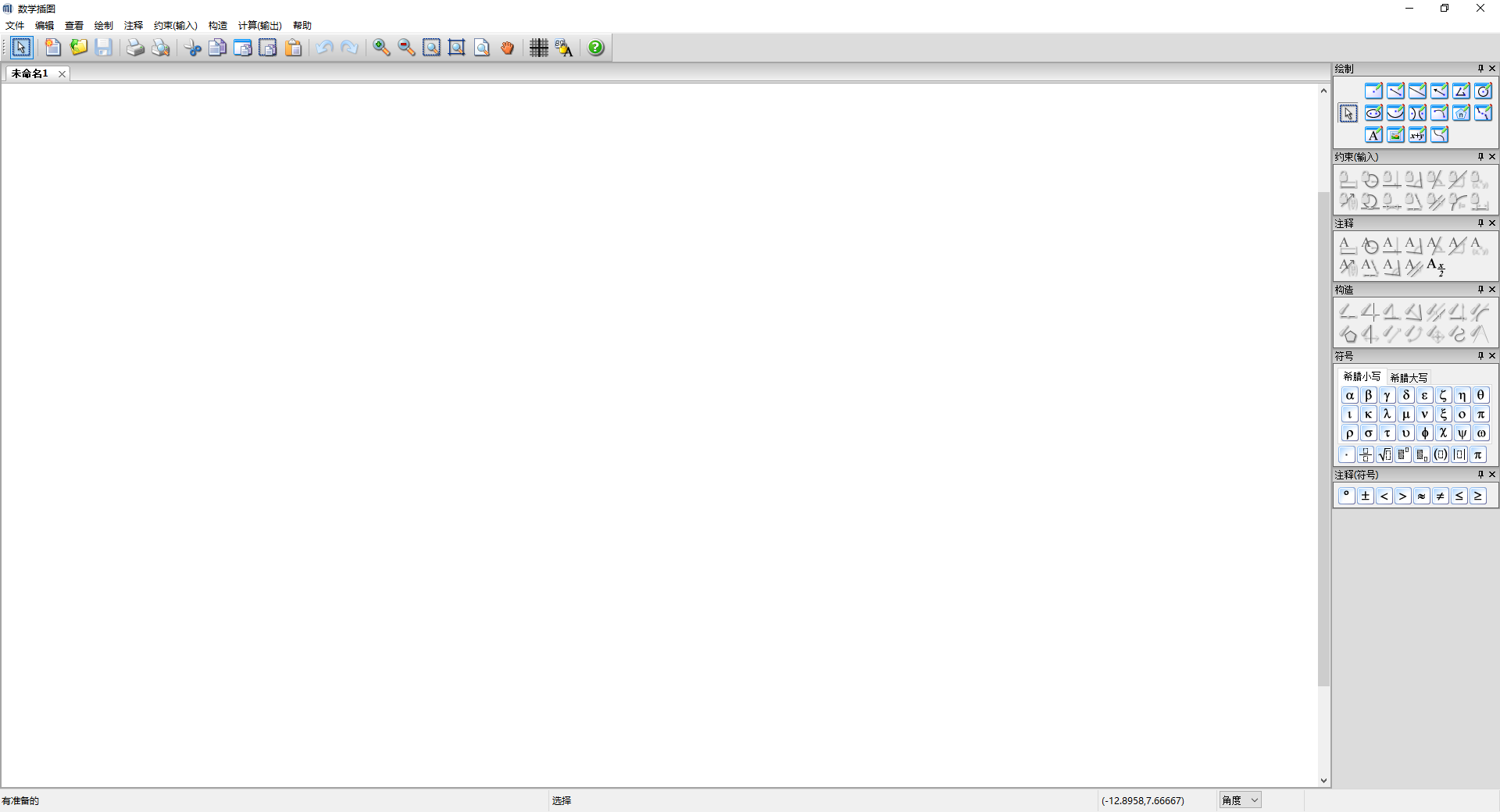Insert the Greek letter ω symbol
1500x812 pixels.
pos(1480,433)
